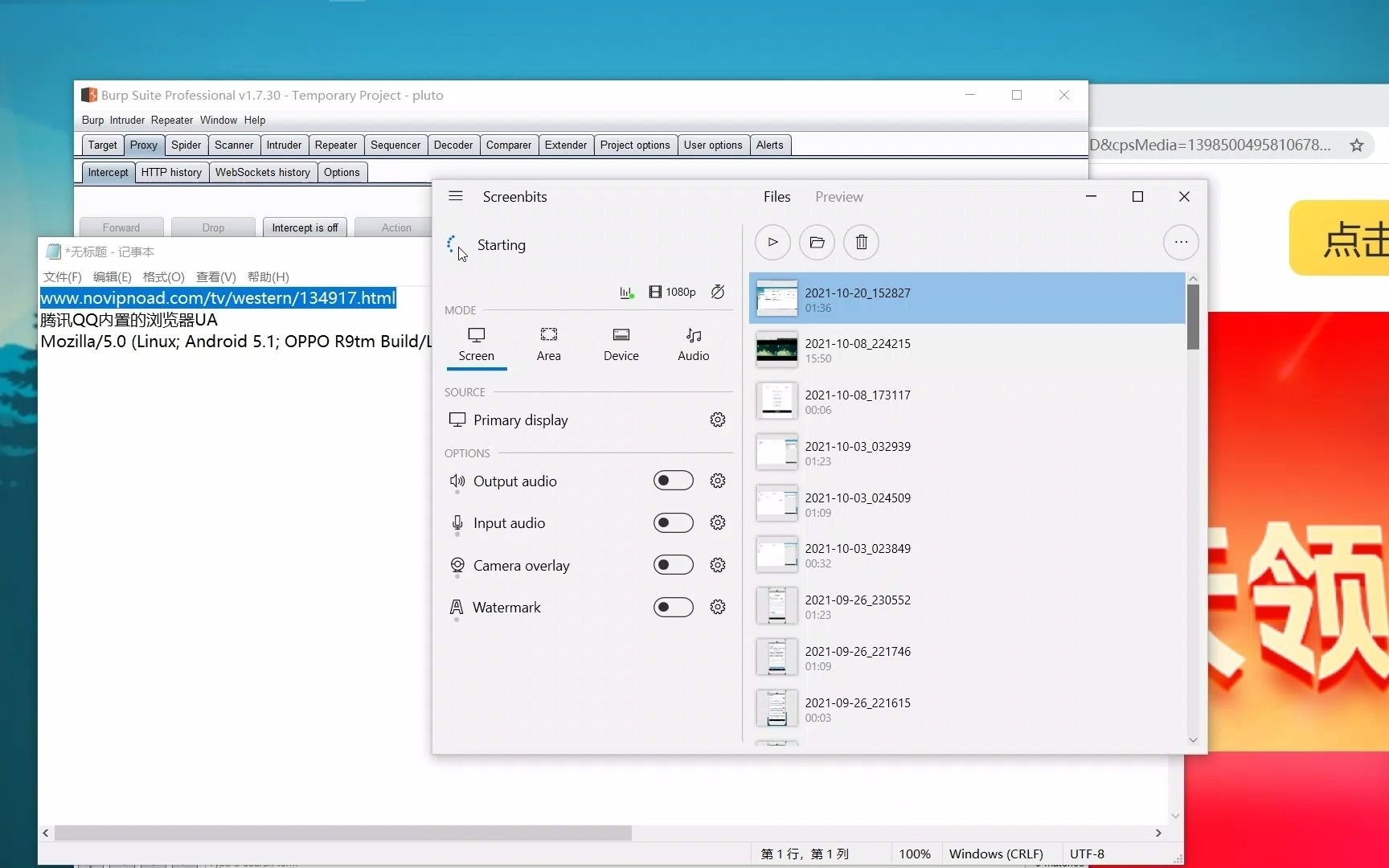Open Camera overlay settings gear
Screen dimensions: 1389x868
pyautogui.click(x=718, y=565)
